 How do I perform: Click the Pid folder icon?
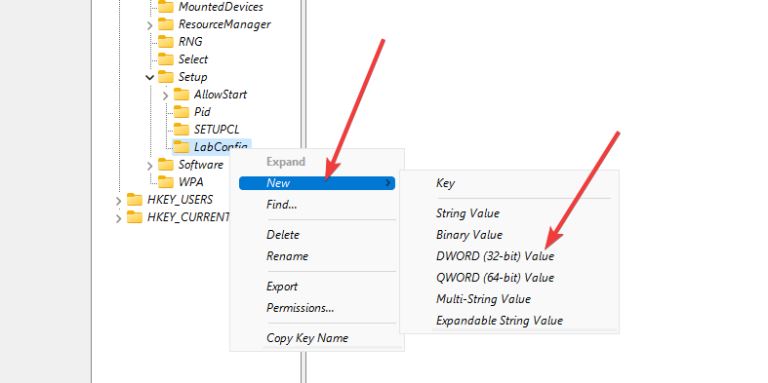tap(181, 112)
